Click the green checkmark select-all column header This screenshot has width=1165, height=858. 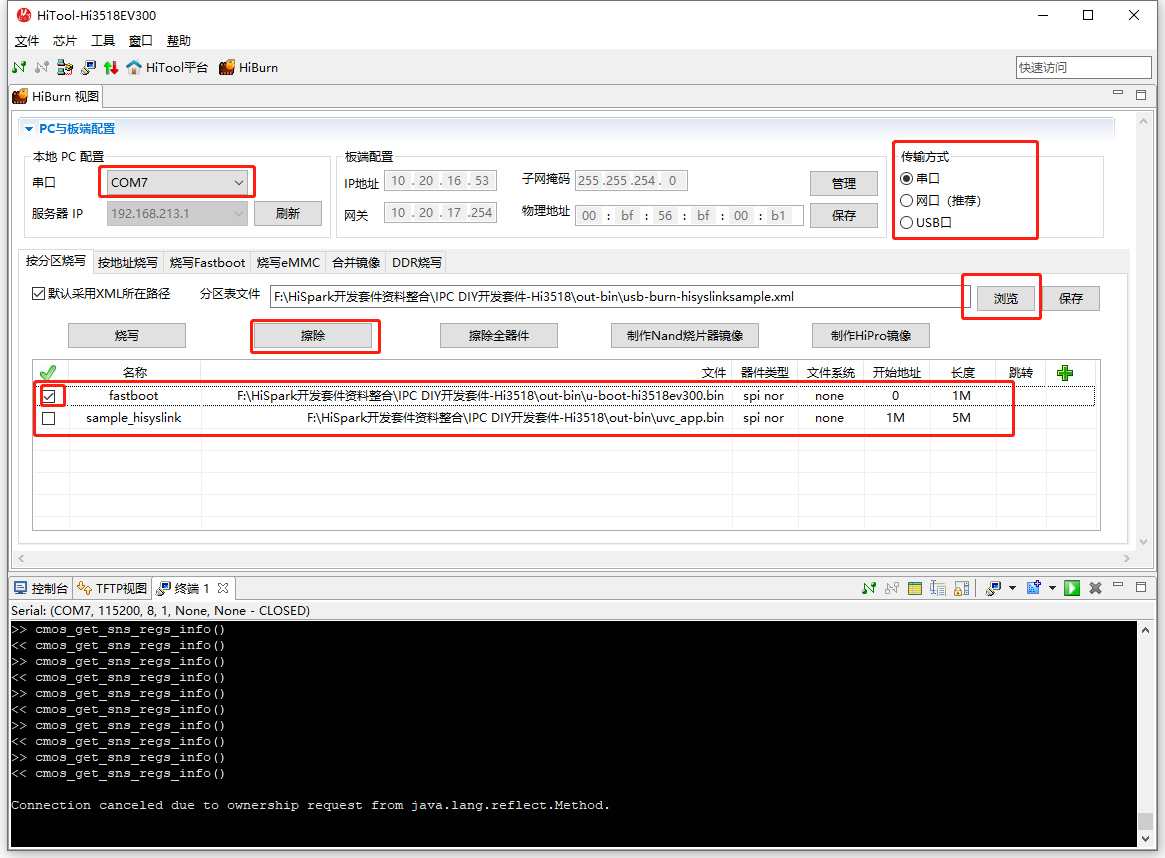48,372
